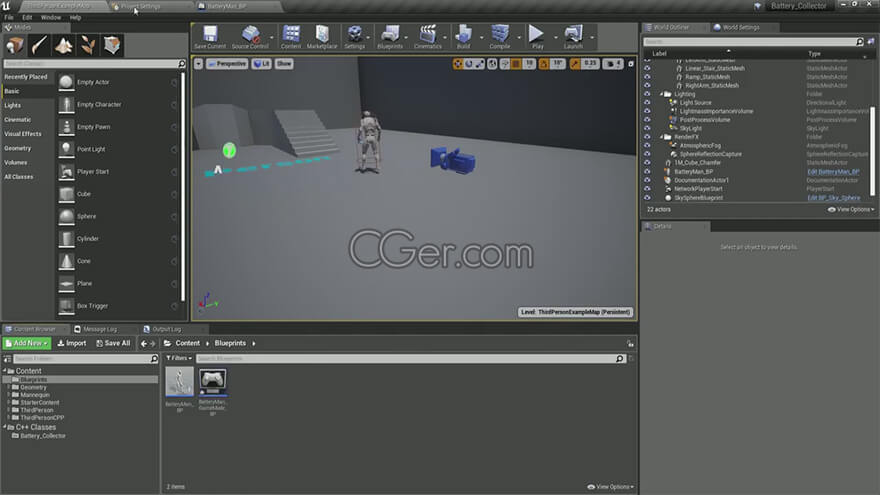Open the Lit view mode dropdown

(261, 64)
